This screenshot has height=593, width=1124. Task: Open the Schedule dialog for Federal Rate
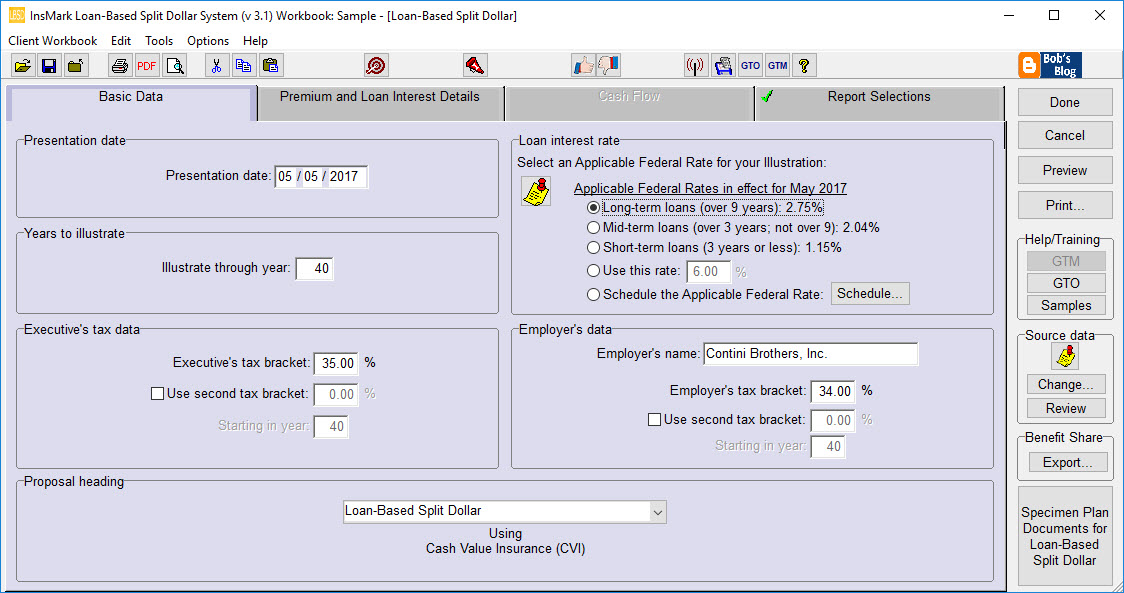(871, 293)
